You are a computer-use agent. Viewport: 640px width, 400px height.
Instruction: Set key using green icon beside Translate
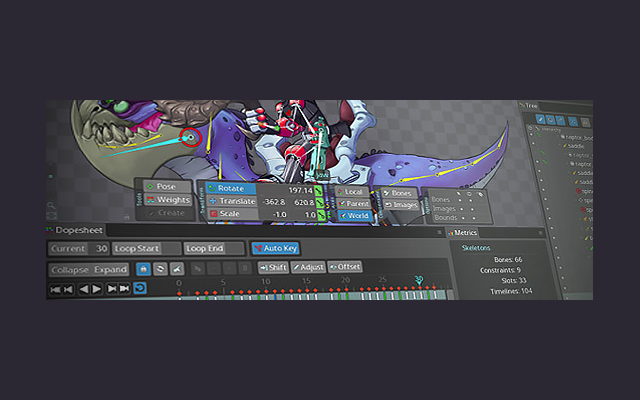320,202
